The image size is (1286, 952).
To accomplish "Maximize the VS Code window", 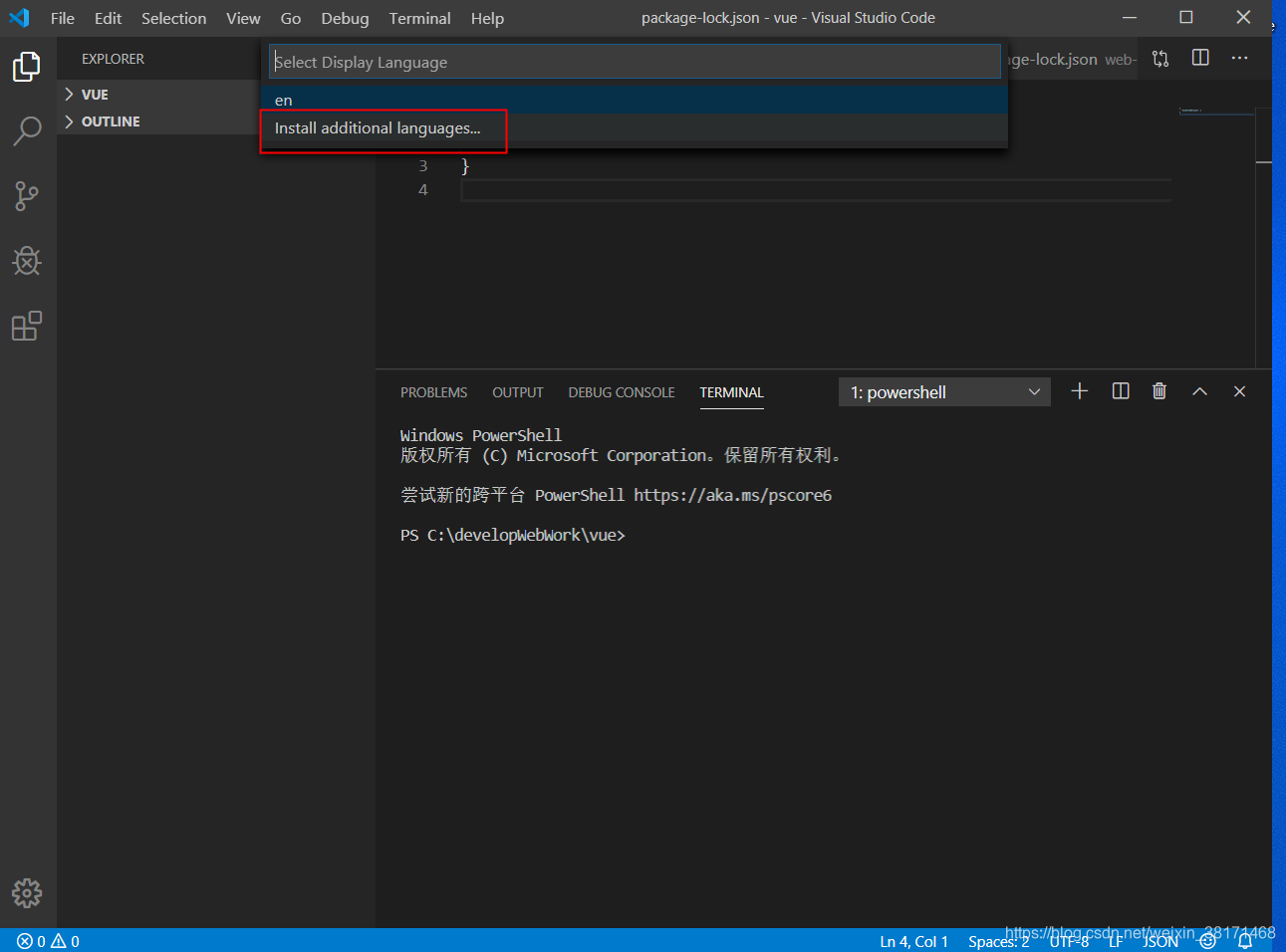I will (x=1186, y=18).
